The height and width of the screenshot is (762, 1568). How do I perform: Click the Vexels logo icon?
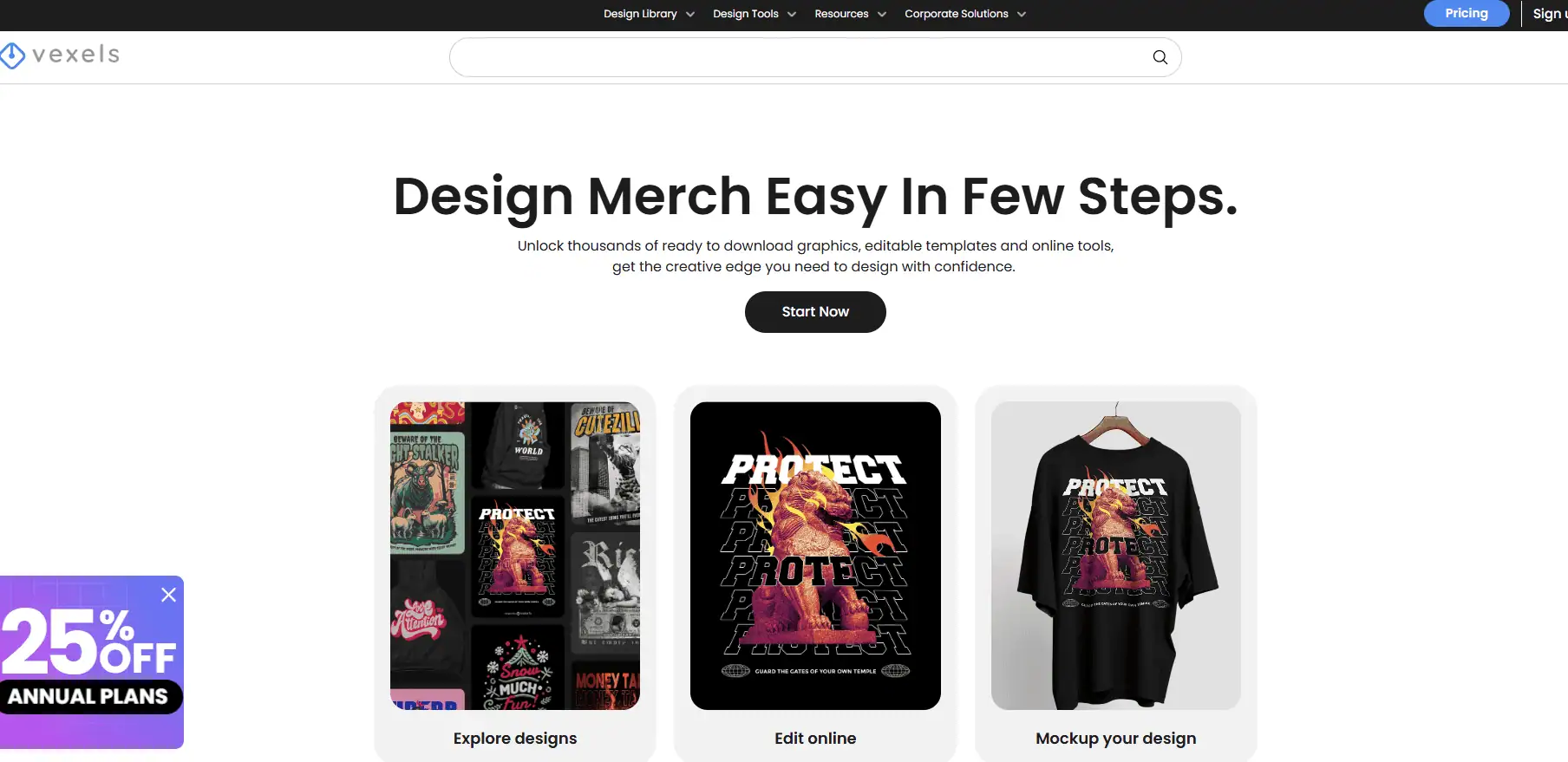coord(12,56)
